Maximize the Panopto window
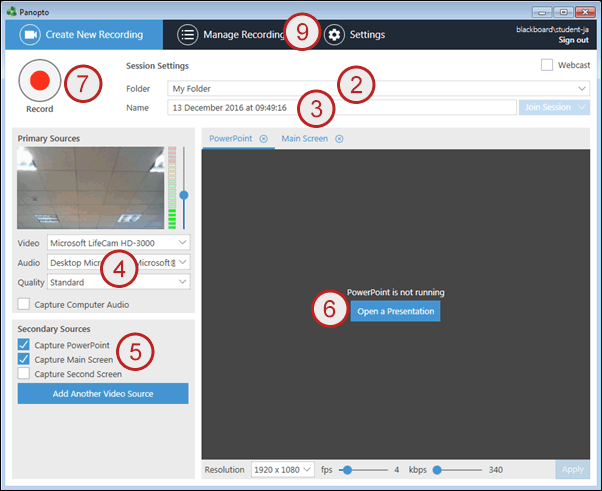This screenshot has width=602, height=491. tap(563, 12)
